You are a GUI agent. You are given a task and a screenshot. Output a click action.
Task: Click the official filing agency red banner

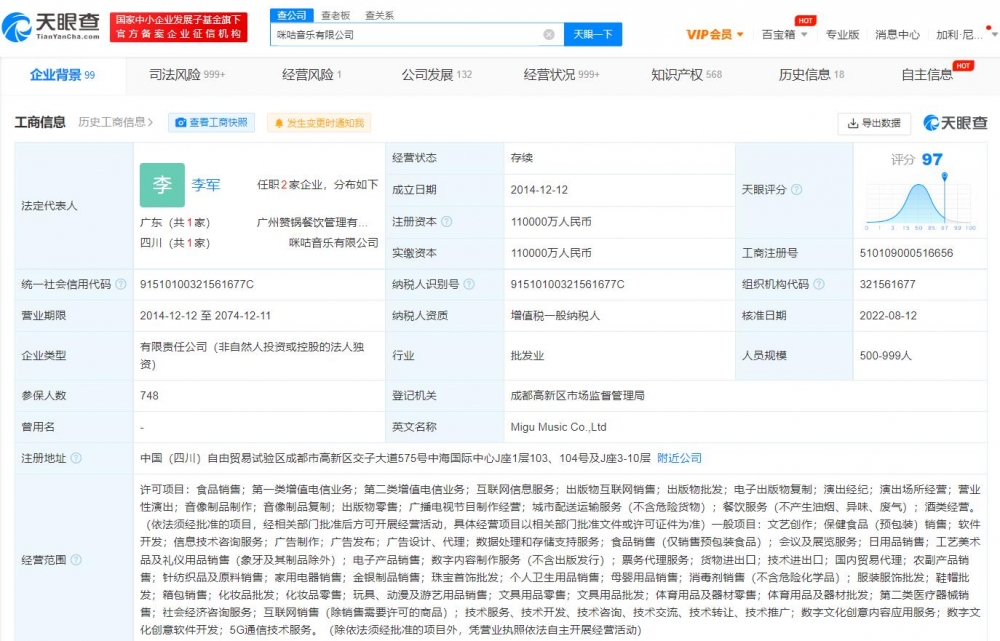click(179, 27)
